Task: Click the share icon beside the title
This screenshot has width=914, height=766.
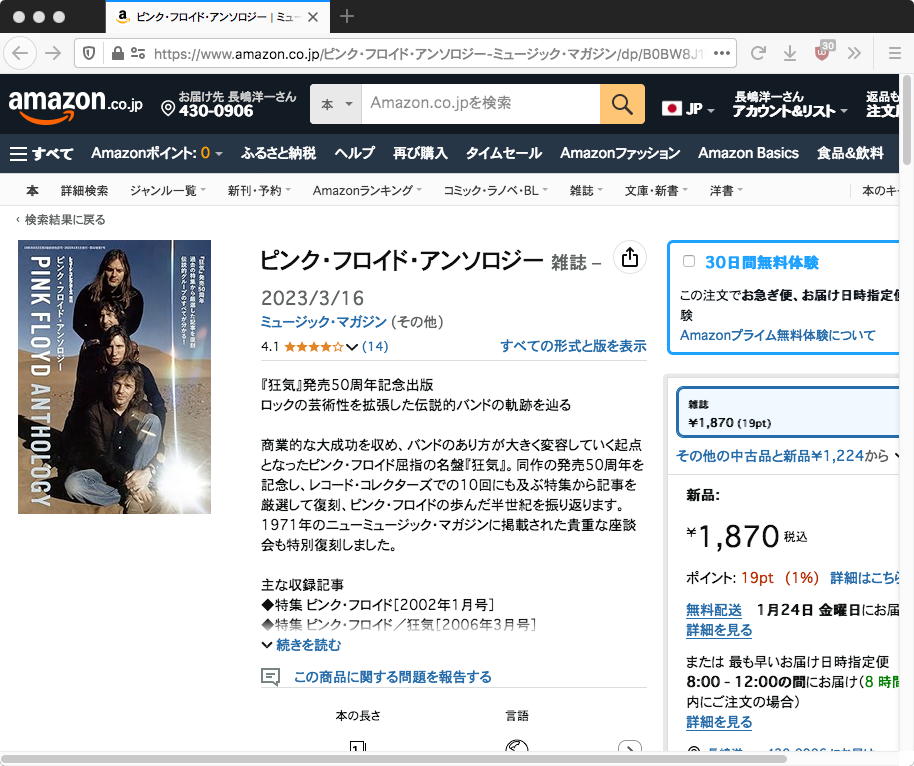Action: pos(630,257)
